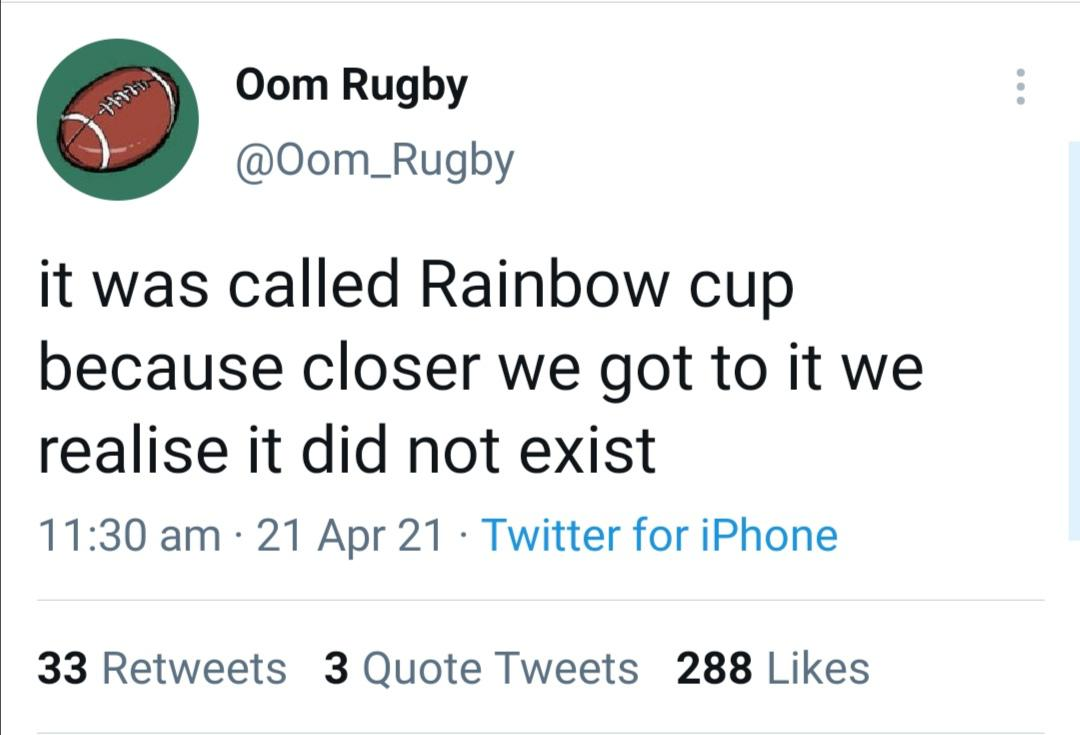Click the rugby ball profile avatar
The image size is (1080, 735).
tap(118, 120)
